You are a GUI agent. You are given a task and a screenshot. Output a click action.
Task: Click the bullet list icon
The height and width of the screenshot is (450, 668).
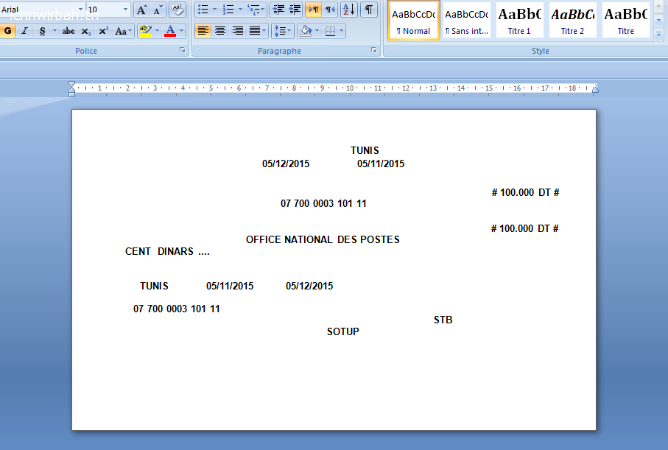(203, 9)
